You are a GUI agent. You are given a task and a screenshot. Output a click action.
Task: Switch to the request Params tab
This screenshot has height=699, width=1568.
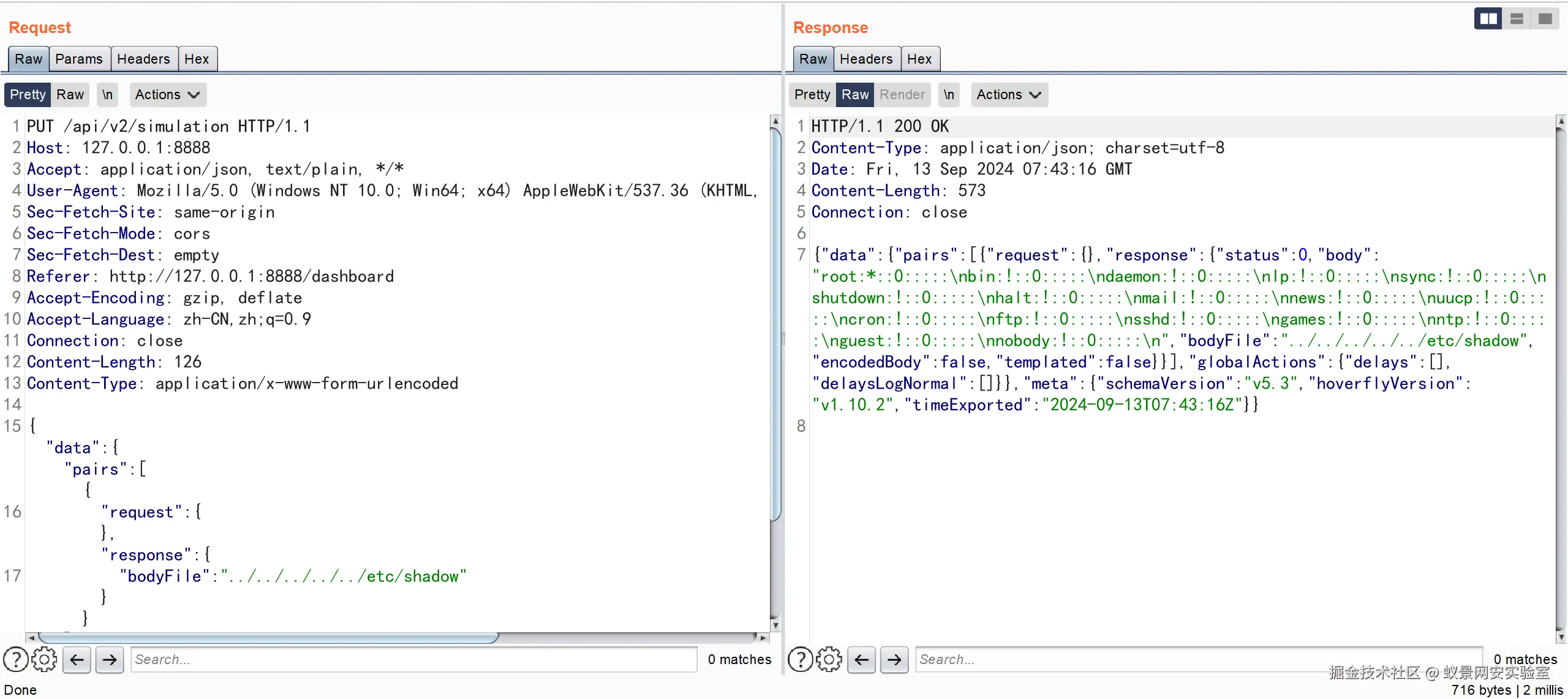[79, 59]
